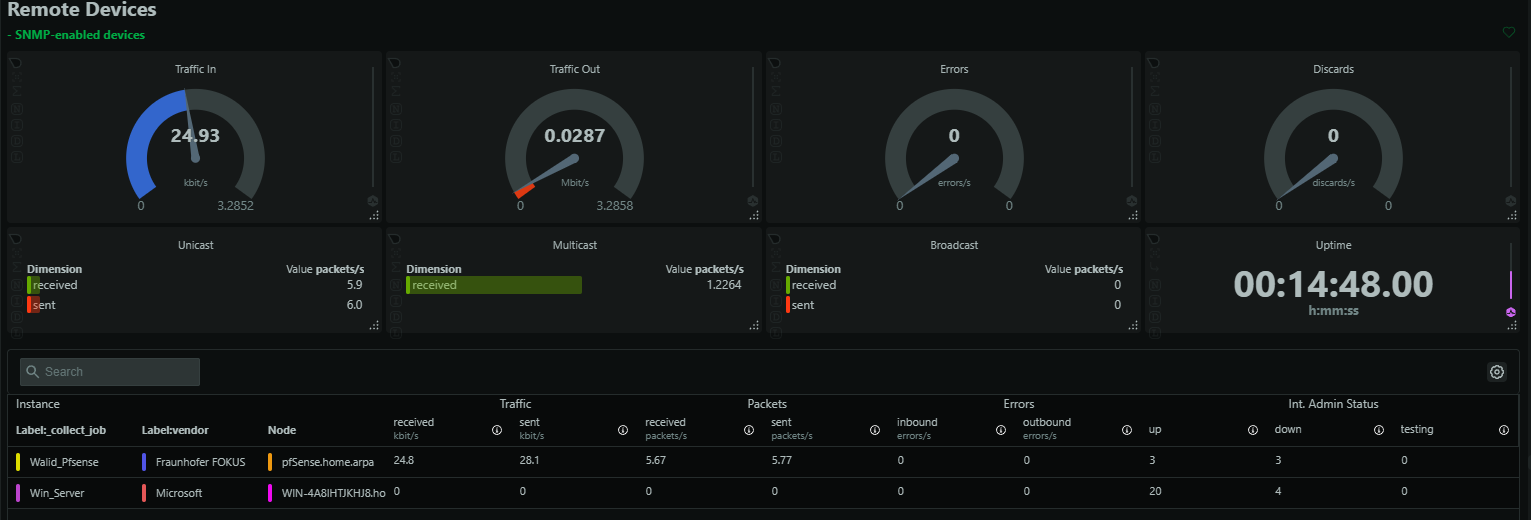Click anomaly rate icon in Discards card
Viewport: 1531px width, 520px height.
pos(1511,200)
